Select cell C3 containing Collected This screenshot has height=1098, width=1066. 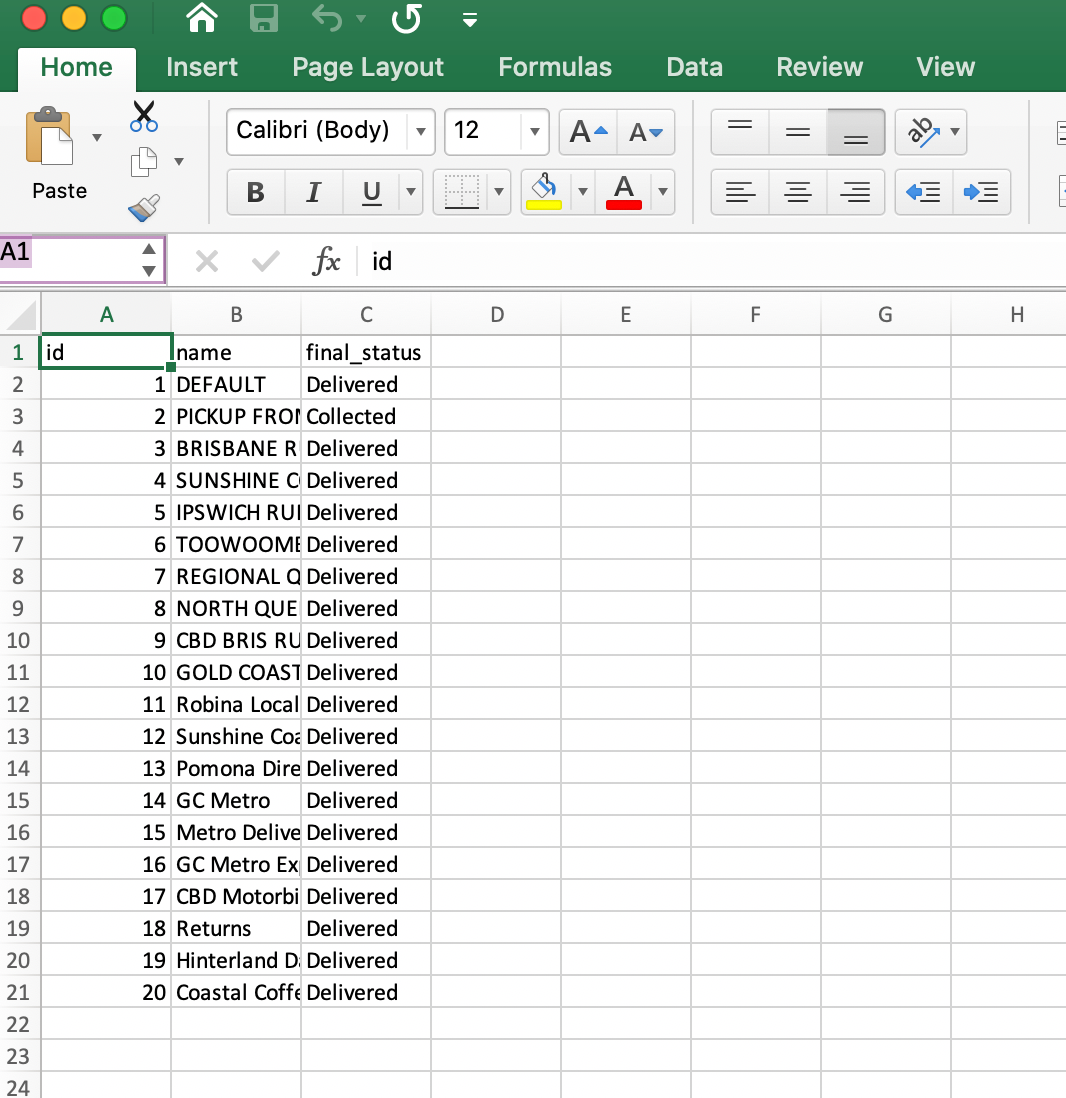(x=365, y=417)
